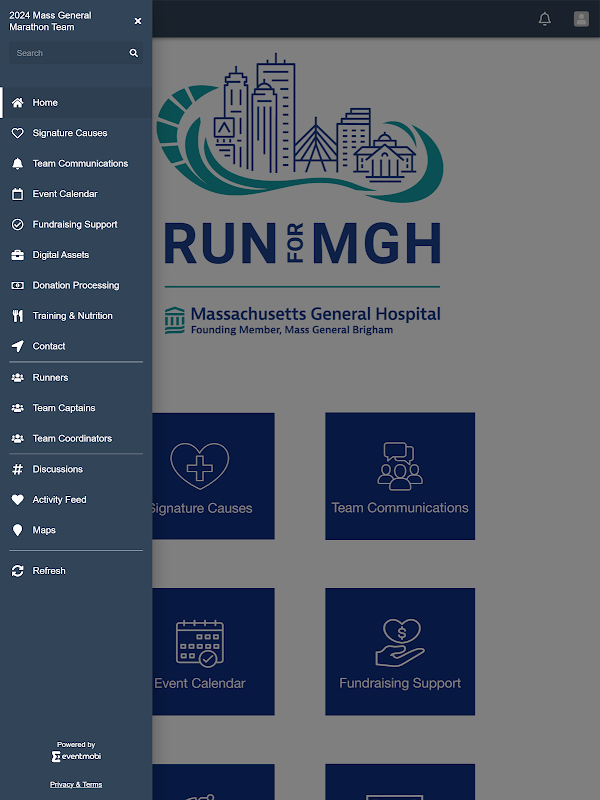Click the Training & Nutrition utensils icon

coord(17,316)
